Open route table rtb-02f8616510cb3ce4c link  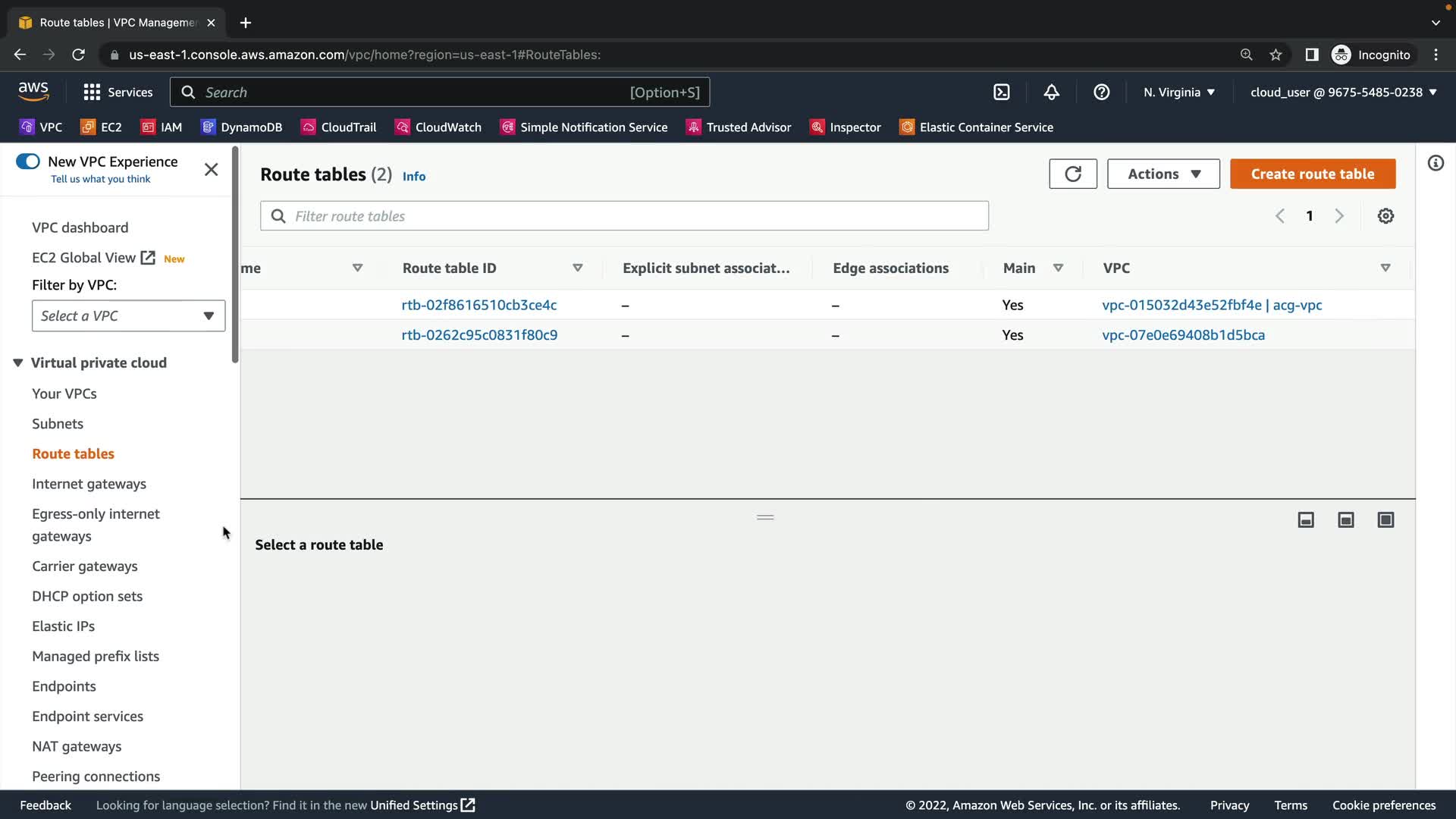(x=479, y=305)
